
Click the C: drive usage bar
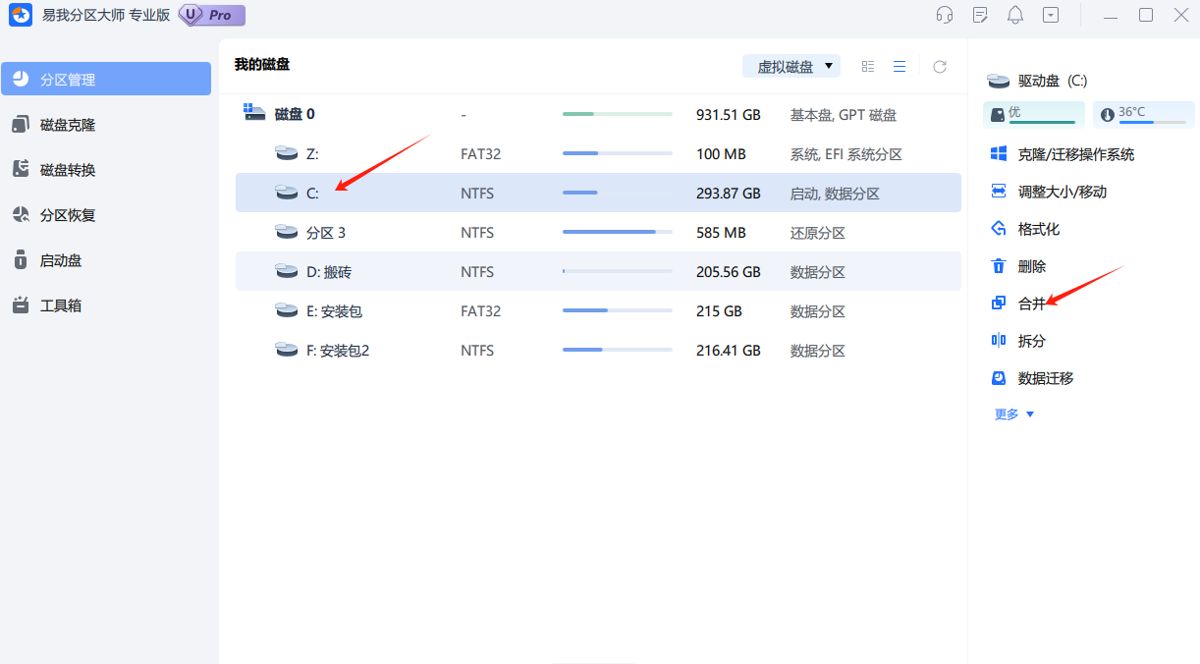pyautogui.click(x=617, y=193)
